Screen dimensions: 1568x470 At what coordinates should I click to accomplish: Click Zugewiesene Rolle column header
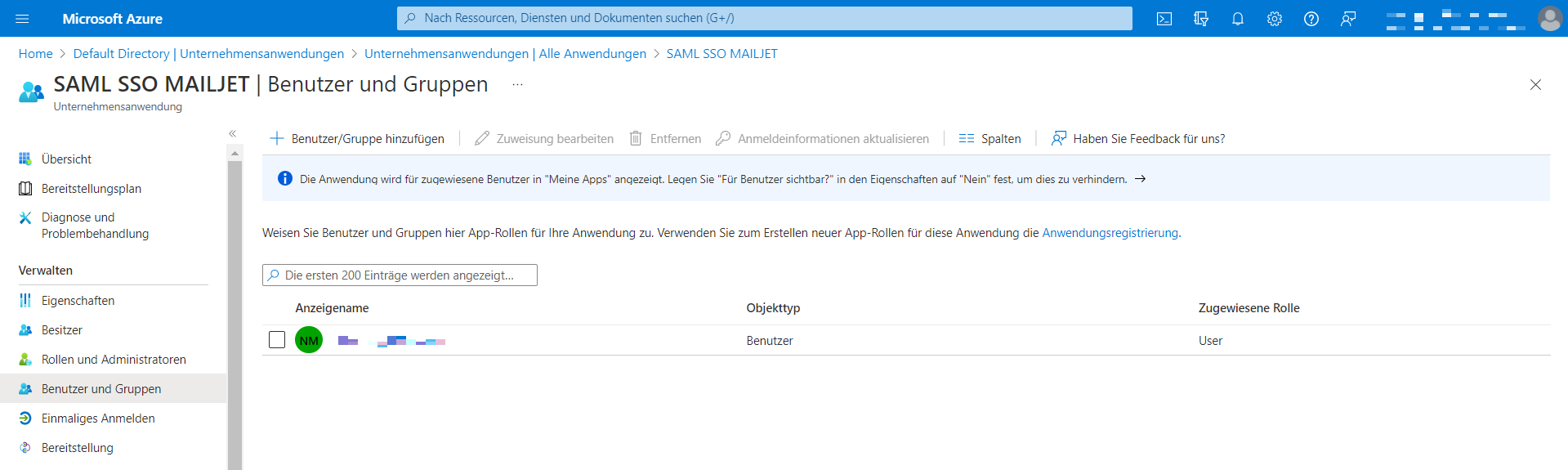click(1249, 308)
